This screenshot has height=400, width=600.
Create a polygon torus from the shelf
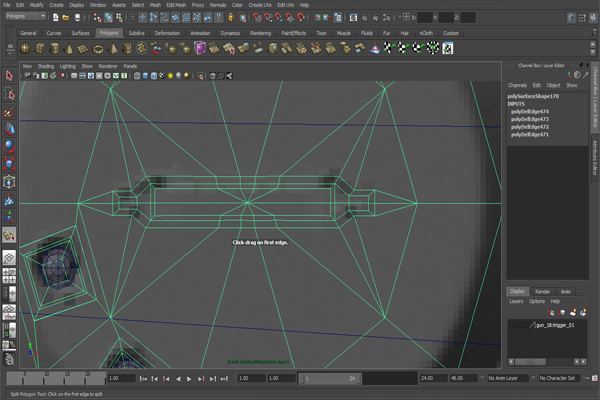[x=98, y=49]
